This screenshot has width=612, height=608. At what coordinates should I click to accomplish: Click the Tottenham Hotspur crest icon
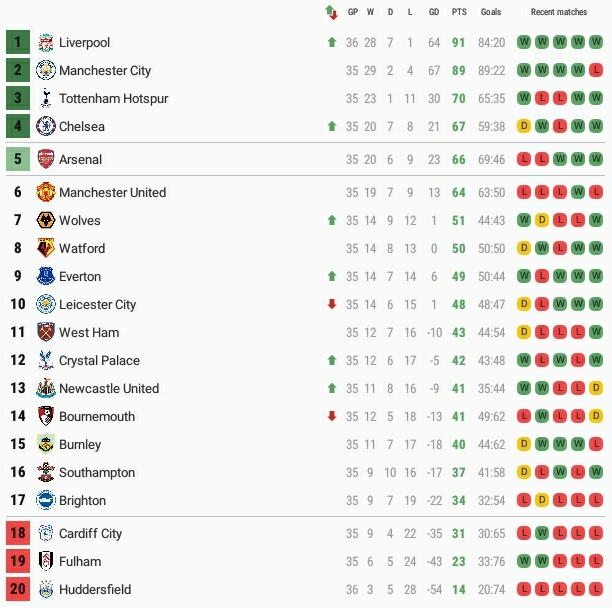[45, 98]
